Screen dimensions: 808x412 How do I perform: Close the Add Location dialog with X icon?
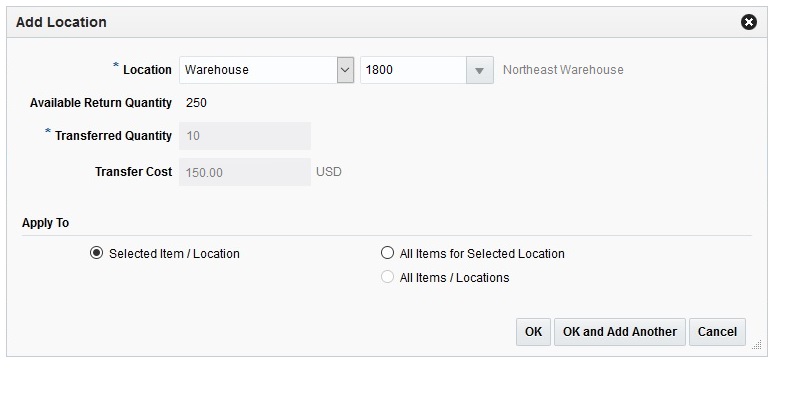coord(749,22)
